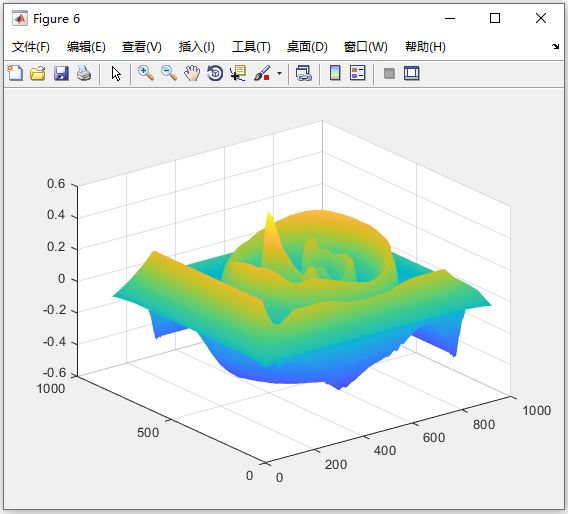Viewport: 568px width, 514px height.
Task: Insert a colorbar from toolbar
Action: (335, 73)
